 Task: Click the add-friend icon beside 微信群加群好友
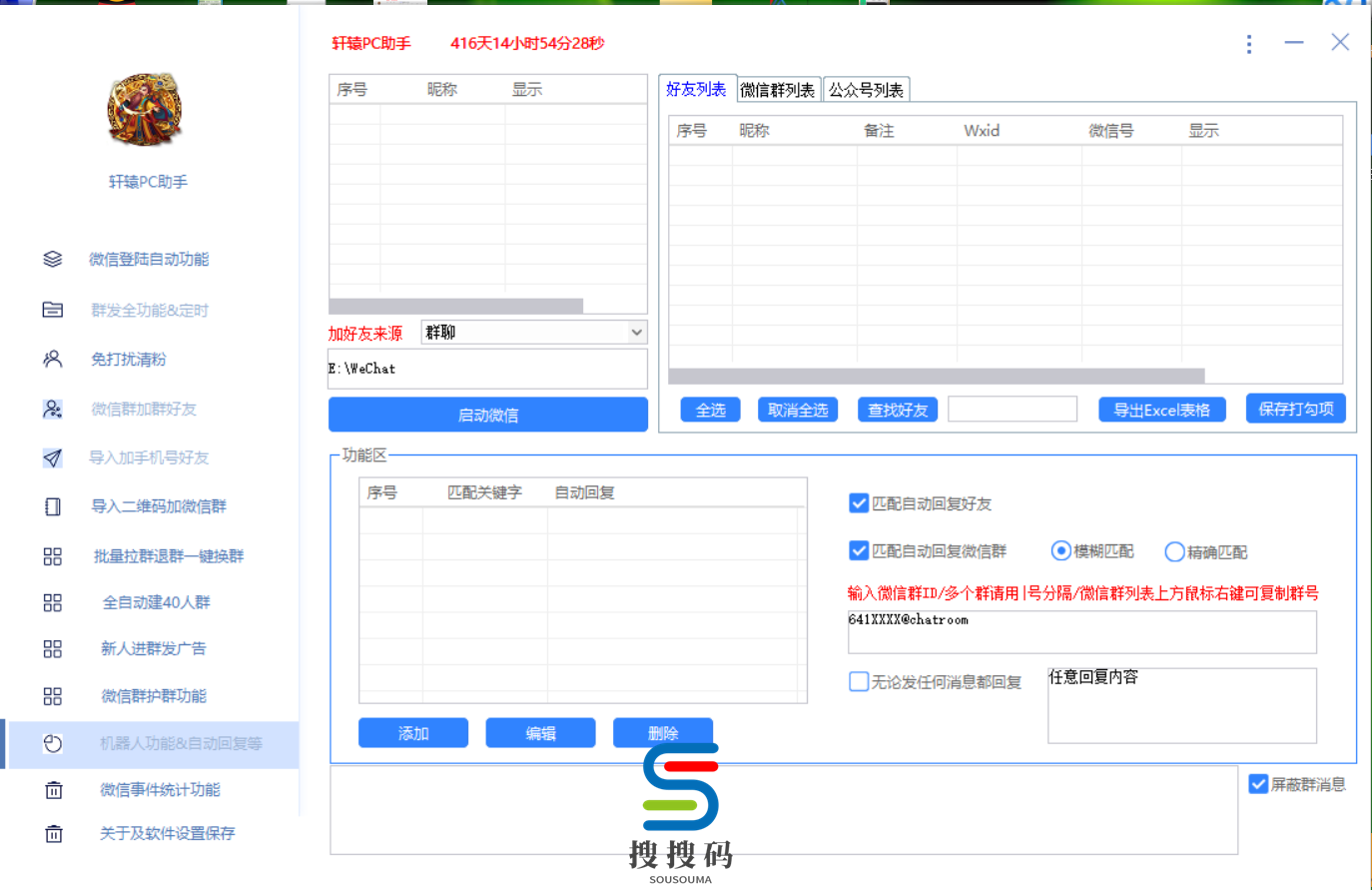[x=53, y=409]
